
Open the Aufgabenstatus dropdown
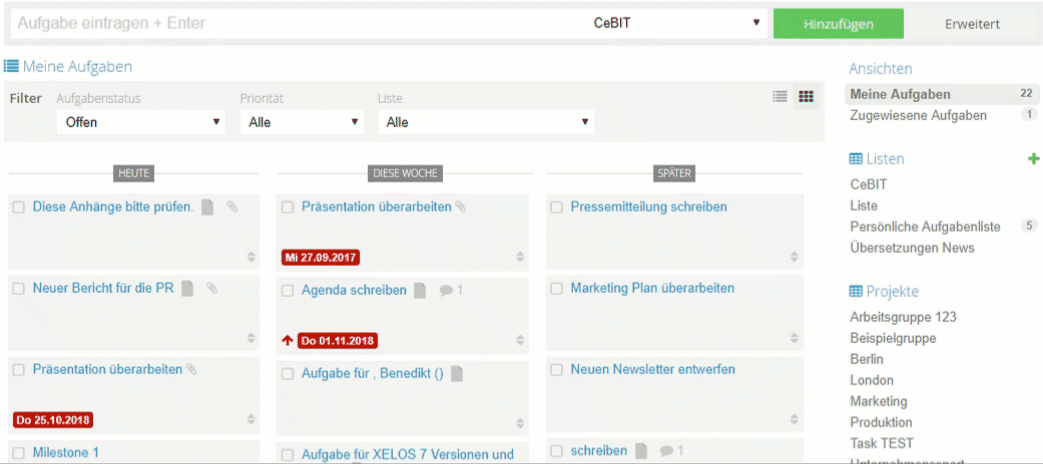pos(141,122)
